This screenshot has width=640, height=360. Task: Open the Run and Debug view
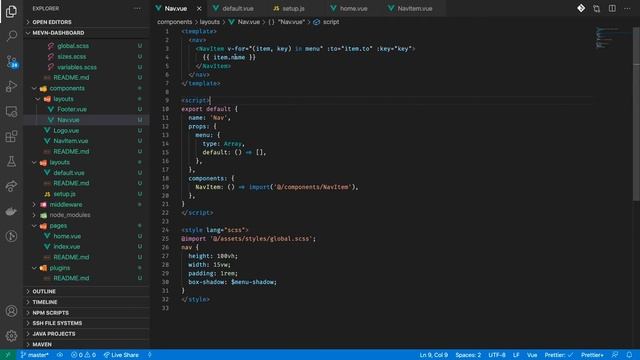[x=11, y=87]
